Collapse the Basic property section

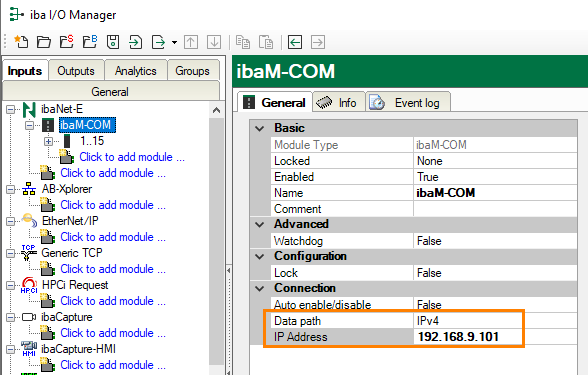pyautogui.click(x=260, y=129)
